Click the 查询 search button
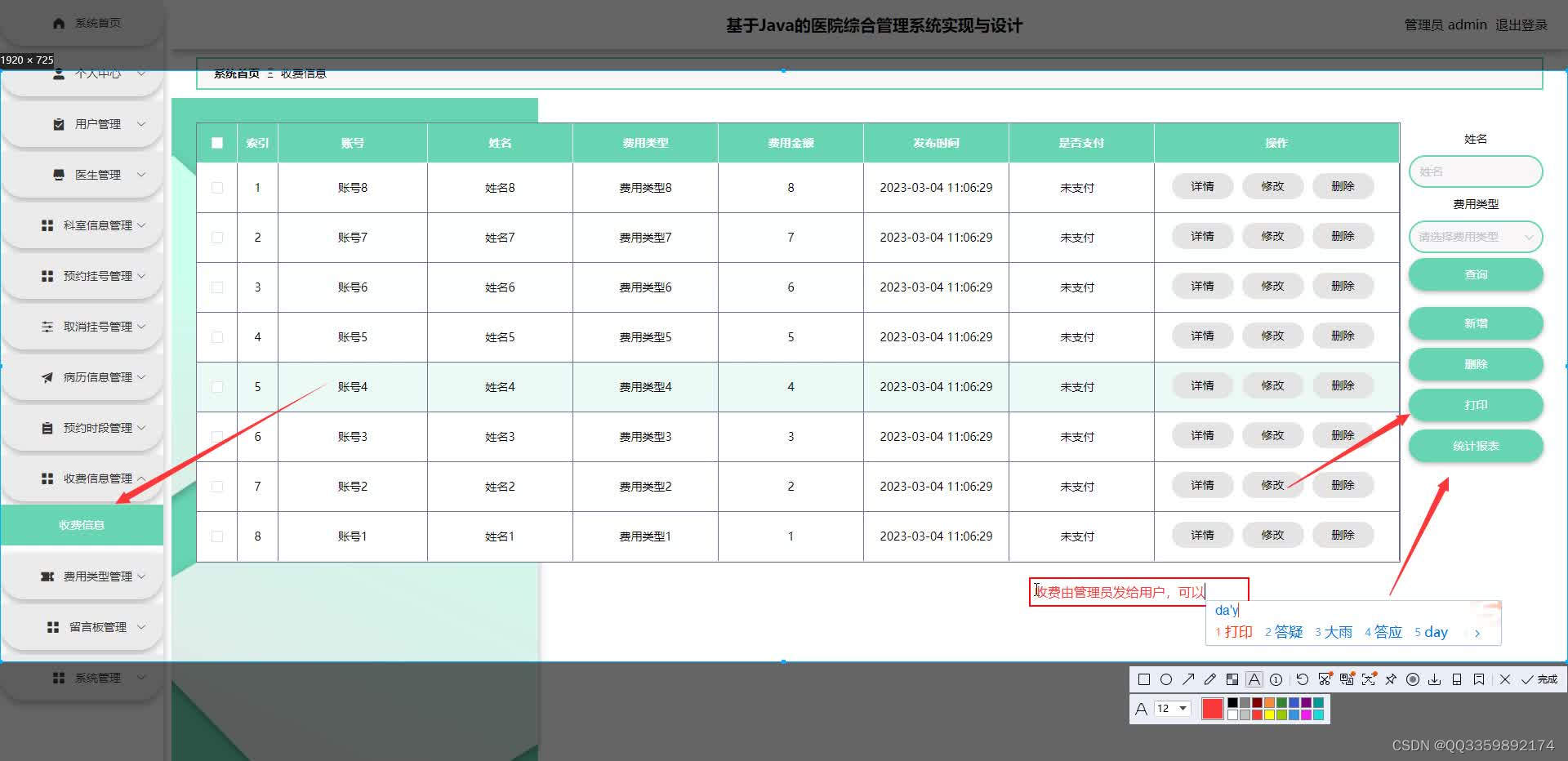This screenshot has height=761, width=1568. (x=1476, y=274)
